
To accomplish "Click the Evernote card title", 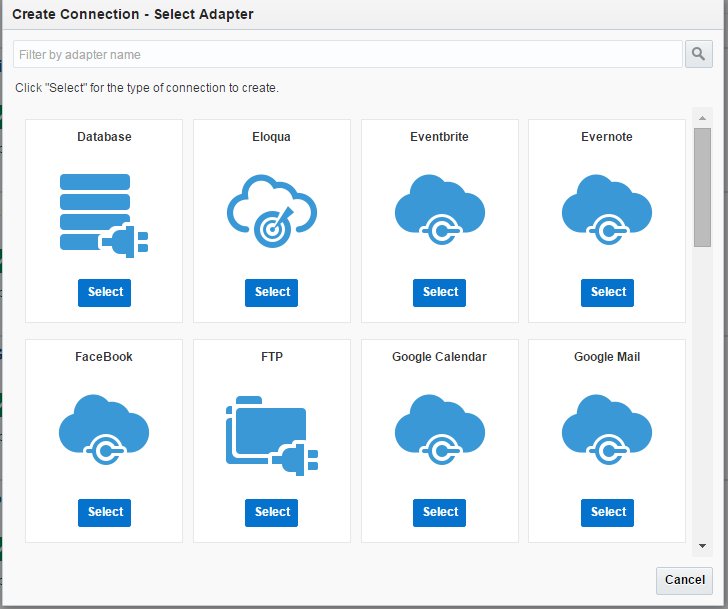I will 607,136.
